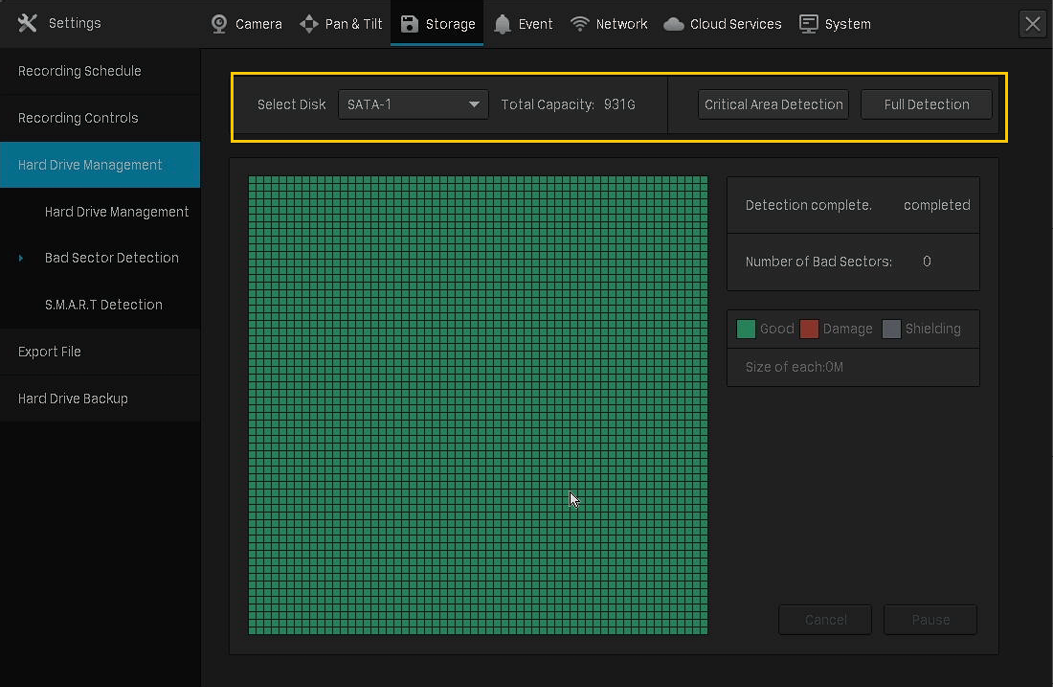This screenshot has width=1053, height=690.
Task: Click the Storage floppy disk icon
Action: pos(409,24)
